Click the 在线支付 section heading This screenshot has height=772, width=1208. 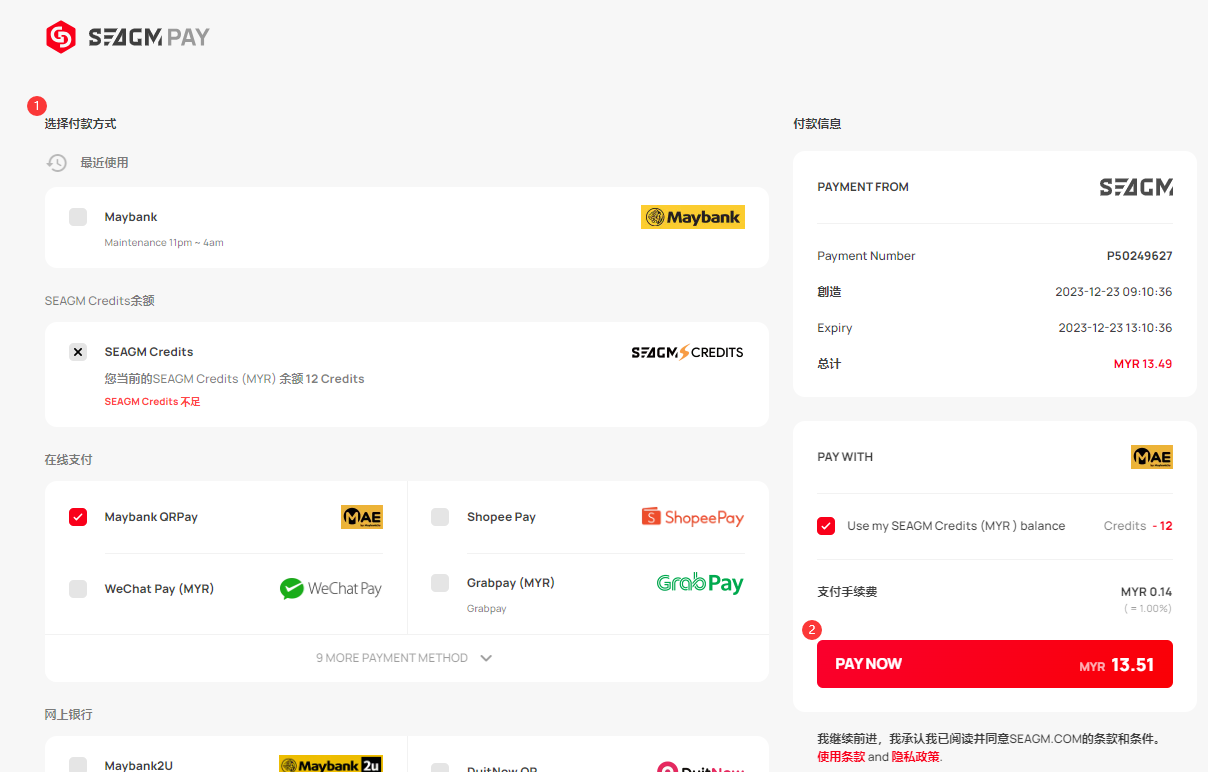point(69,460)
